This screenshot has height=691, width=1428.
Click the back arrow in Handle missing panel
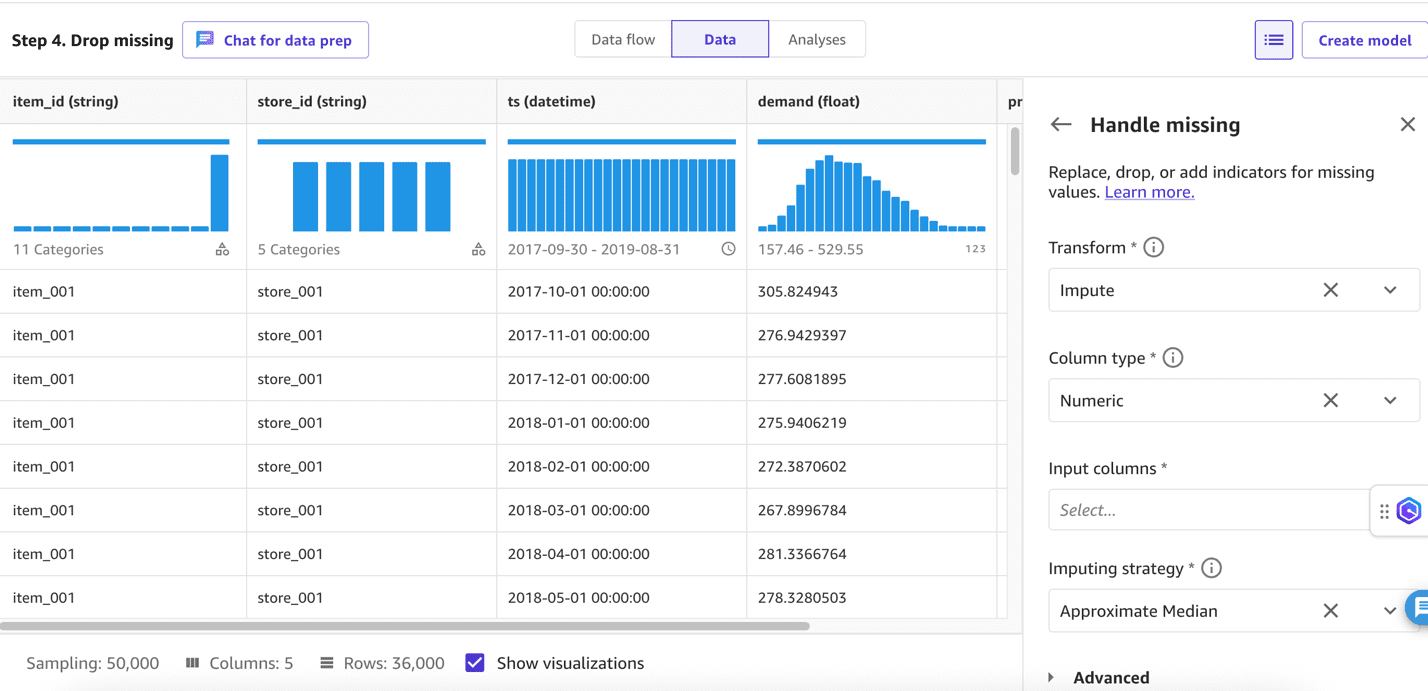[x=1061, y=124]
